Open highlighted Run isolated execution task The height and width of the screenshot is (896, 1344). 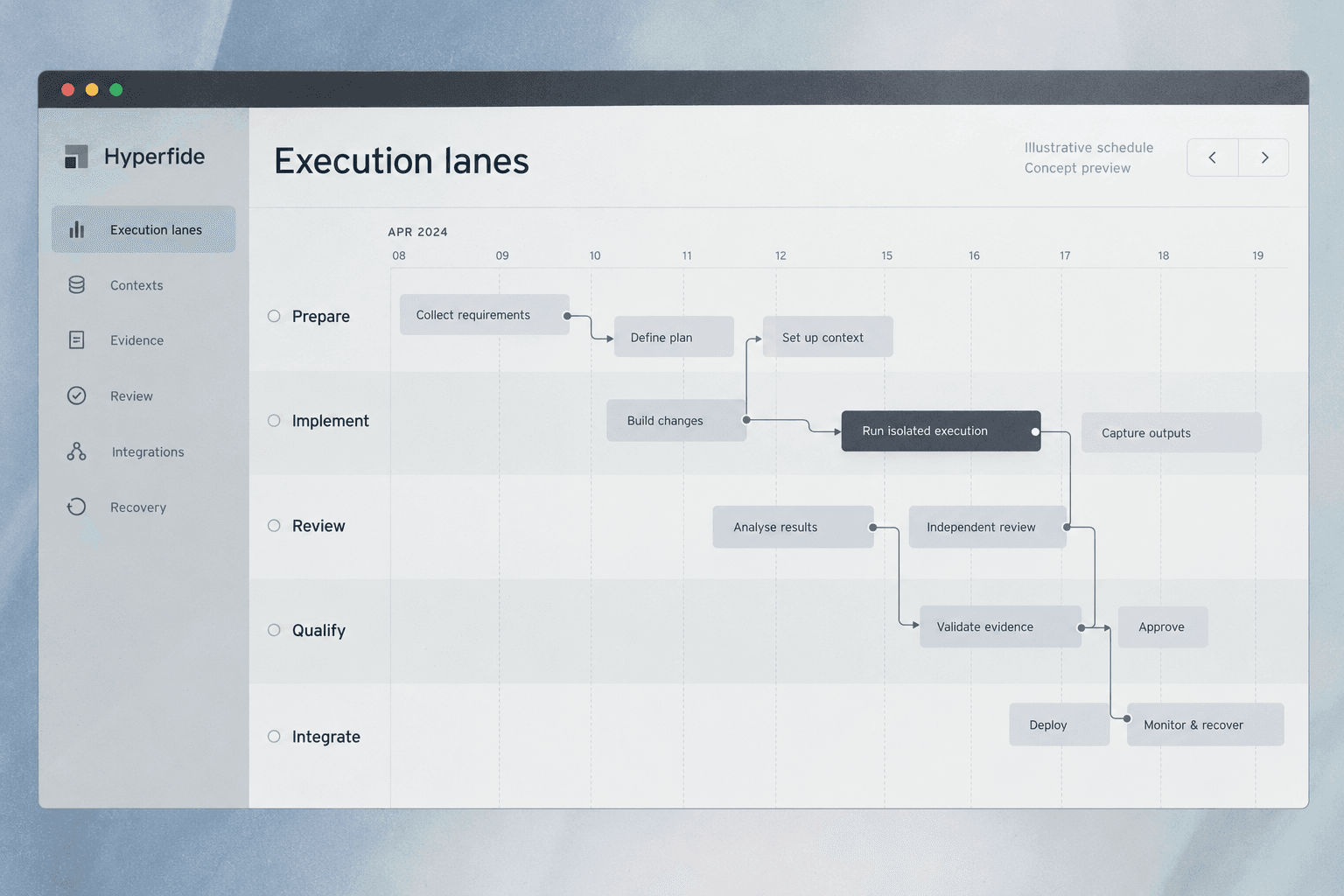(941, 431)
